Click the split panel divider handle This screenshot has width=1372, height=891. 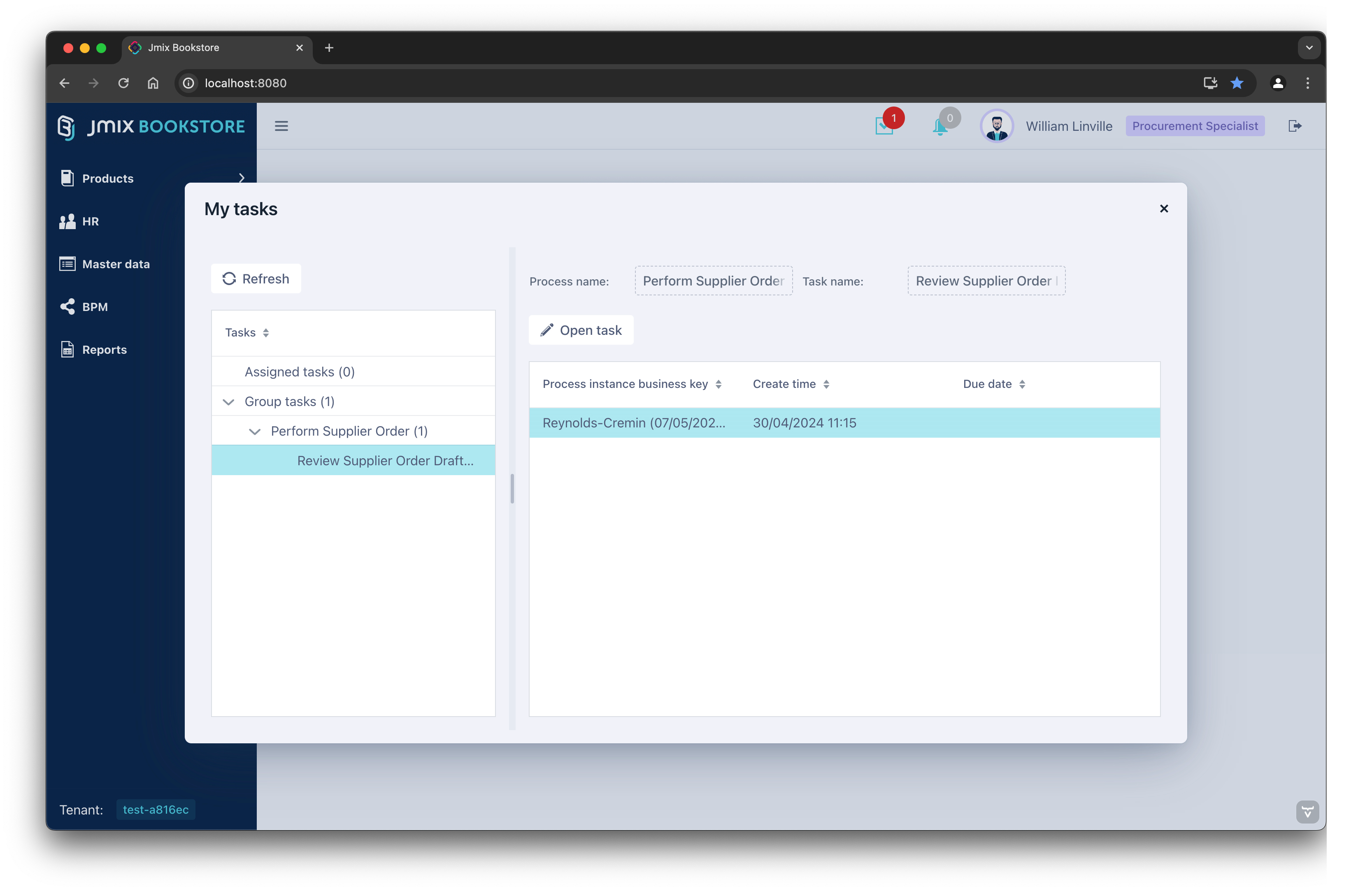[512, 489]
